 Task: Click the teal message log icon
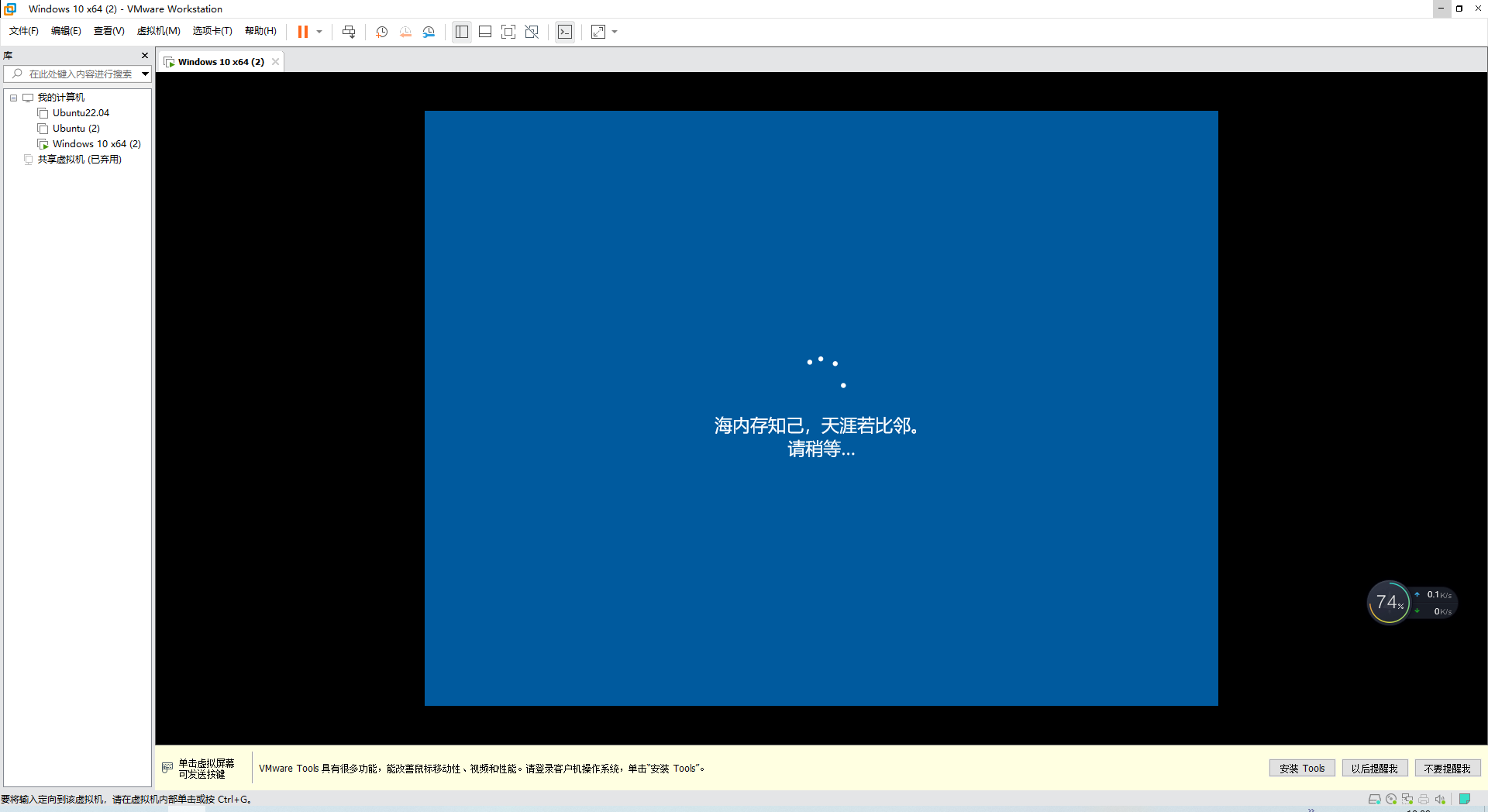[1465, 799]
